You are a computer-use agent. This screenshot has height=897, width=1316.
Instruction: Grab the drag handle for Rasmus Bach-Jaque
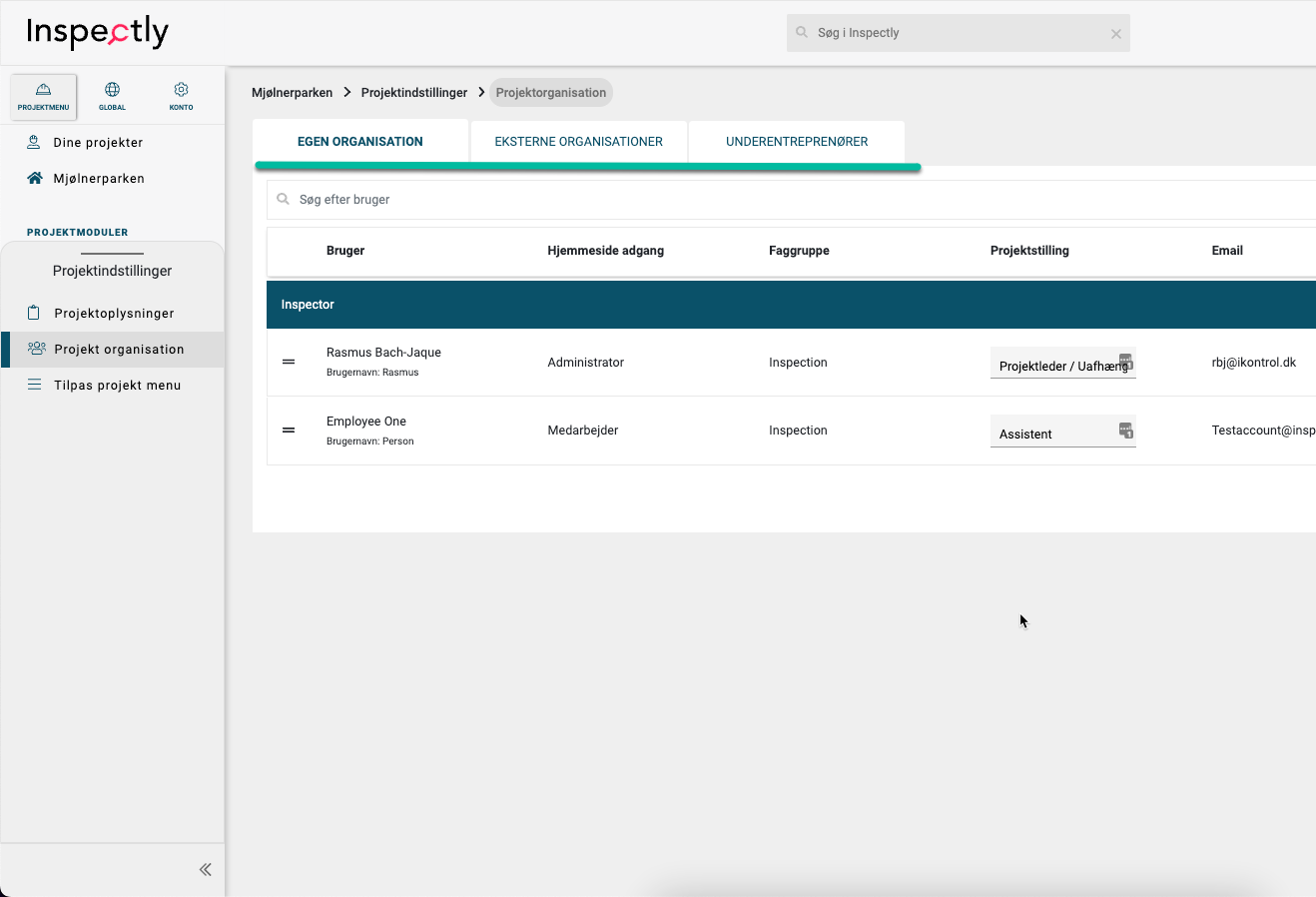coord(289,362)
